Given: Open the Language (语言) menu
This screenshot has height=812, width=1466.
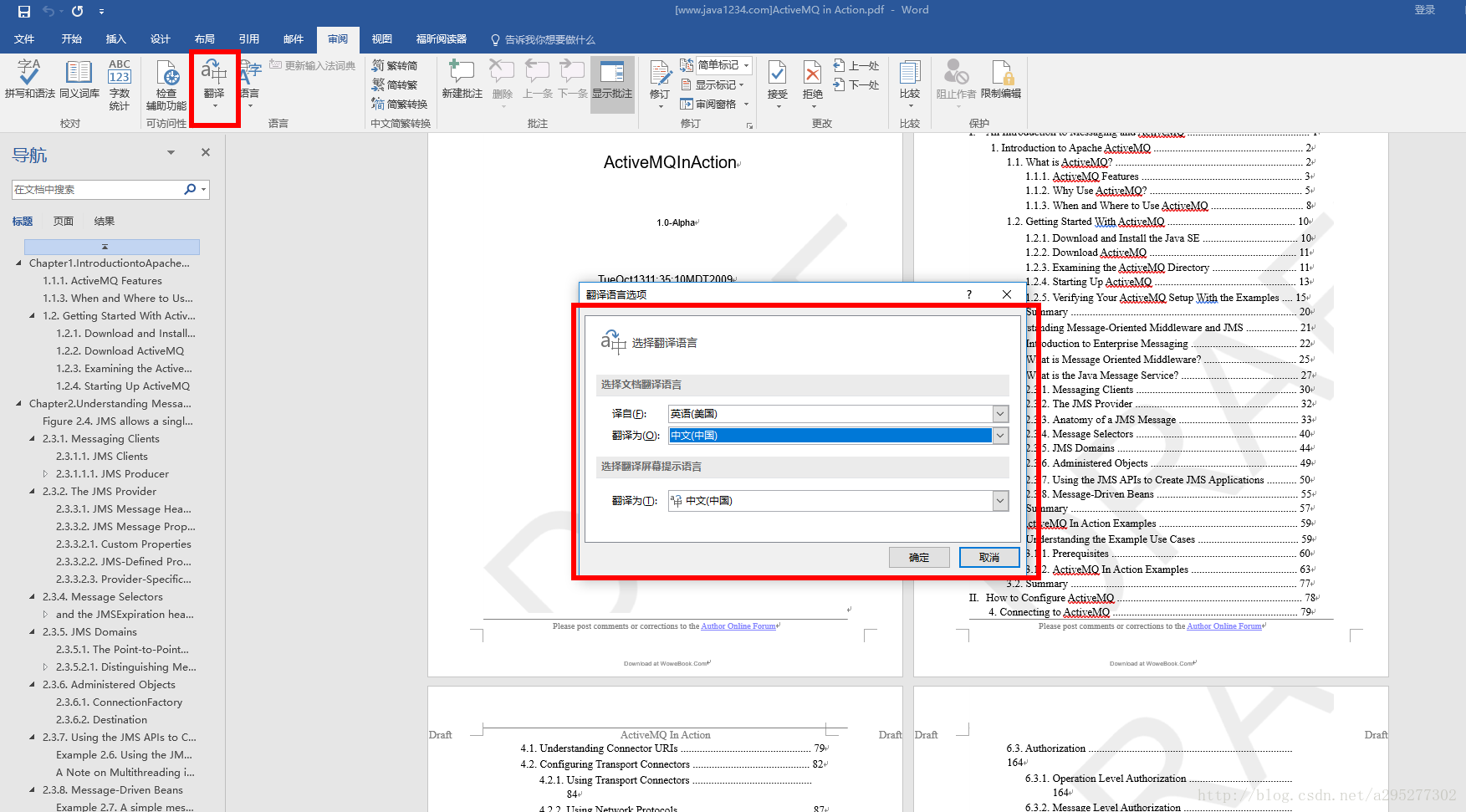Looking at the screenshot, I should click(250, 84).
